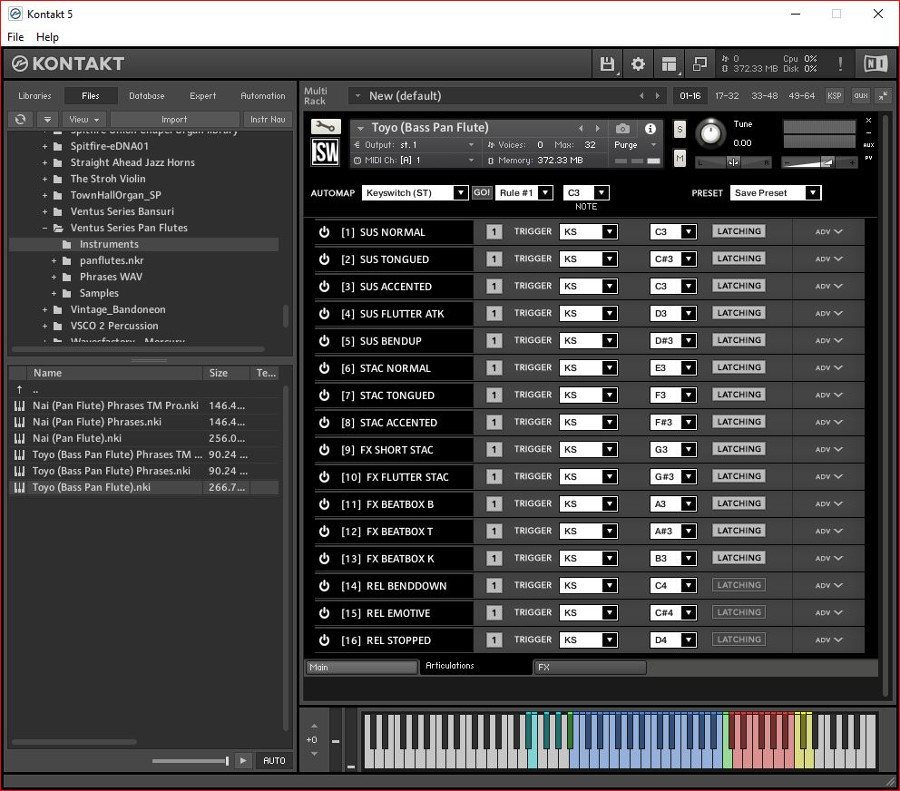The height and width of the screenshot is (791, 900).
Task: Select next instrument preset arrow
Action: coord(598,128)
